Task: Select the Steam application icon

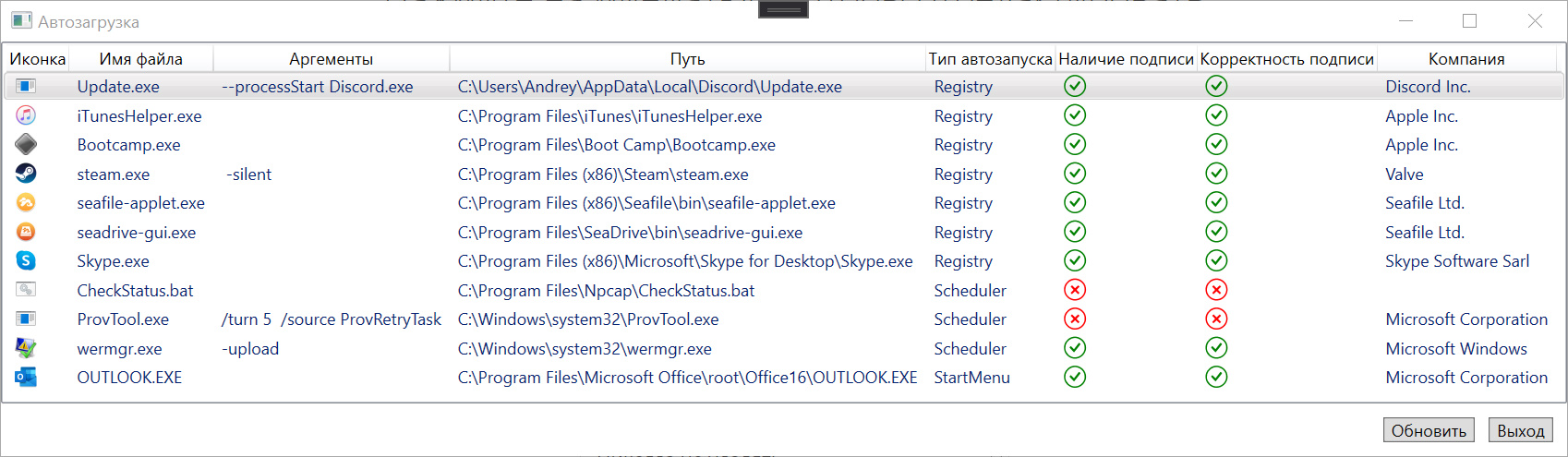Action: pyautogui.click(x=26, y=174)
